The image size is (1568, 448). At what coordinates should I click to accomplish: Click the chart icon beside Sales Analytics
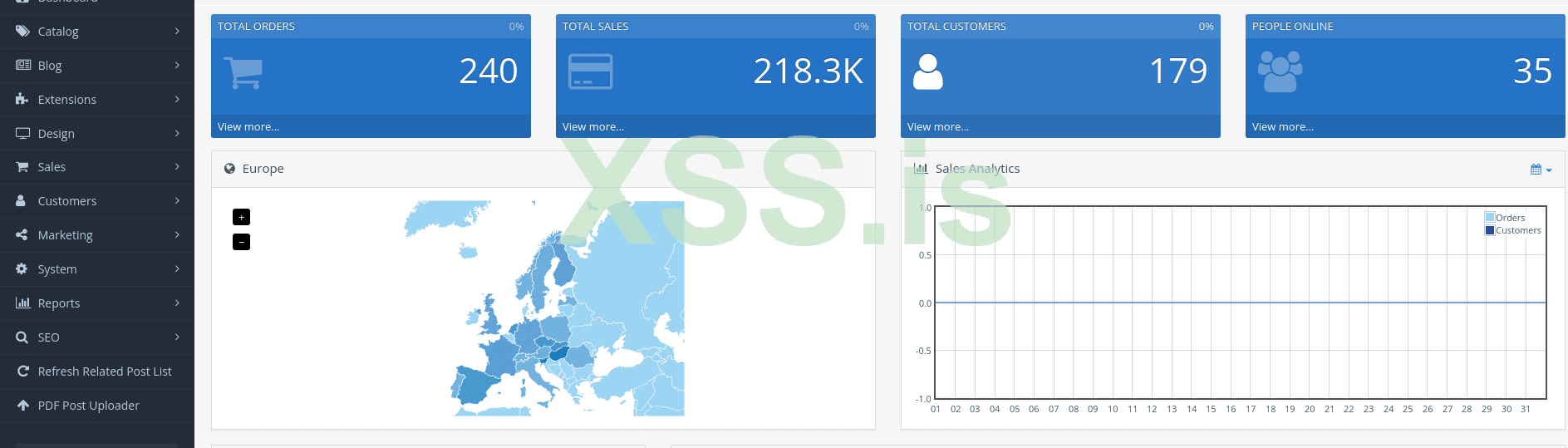(921, 169)
